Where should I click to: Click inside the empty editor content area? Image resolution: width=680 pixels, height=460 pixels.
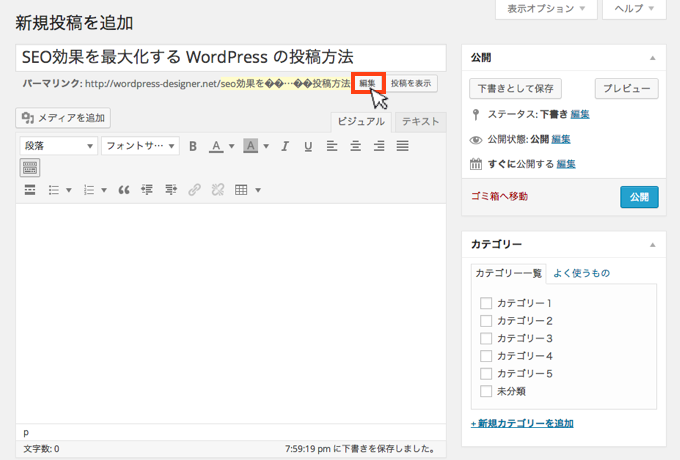[231, 313]
